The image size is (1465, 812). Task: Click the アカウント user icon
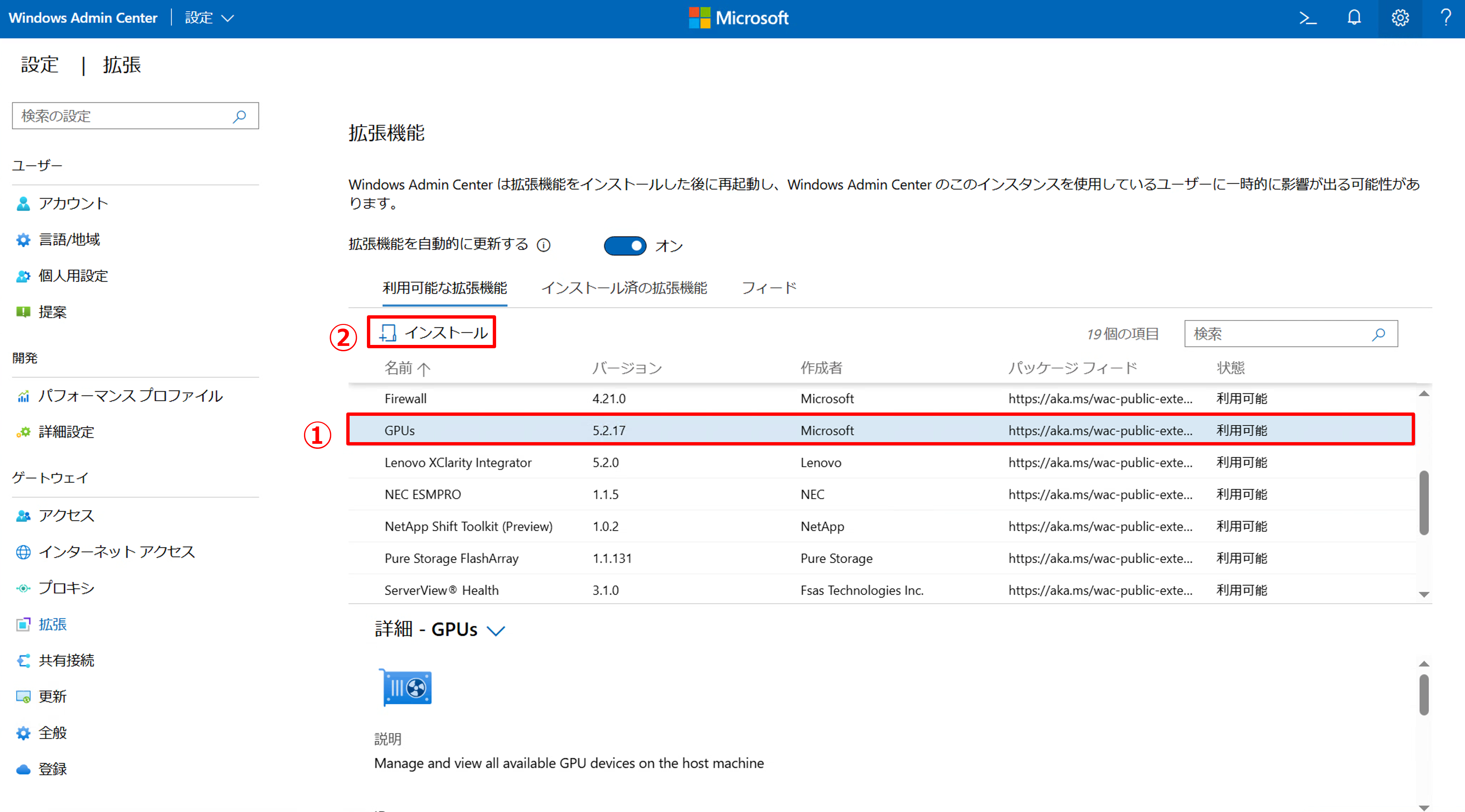[23, 203]
